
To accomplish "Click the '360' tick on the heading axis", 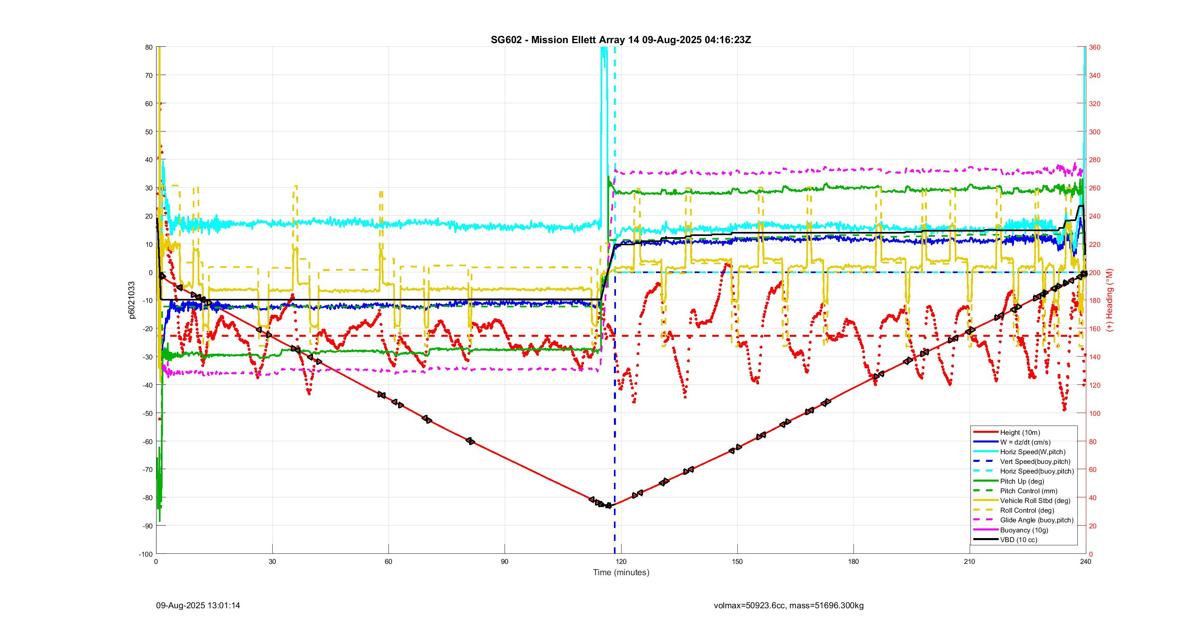I will pyautogui.click(x=1095, y=47).
